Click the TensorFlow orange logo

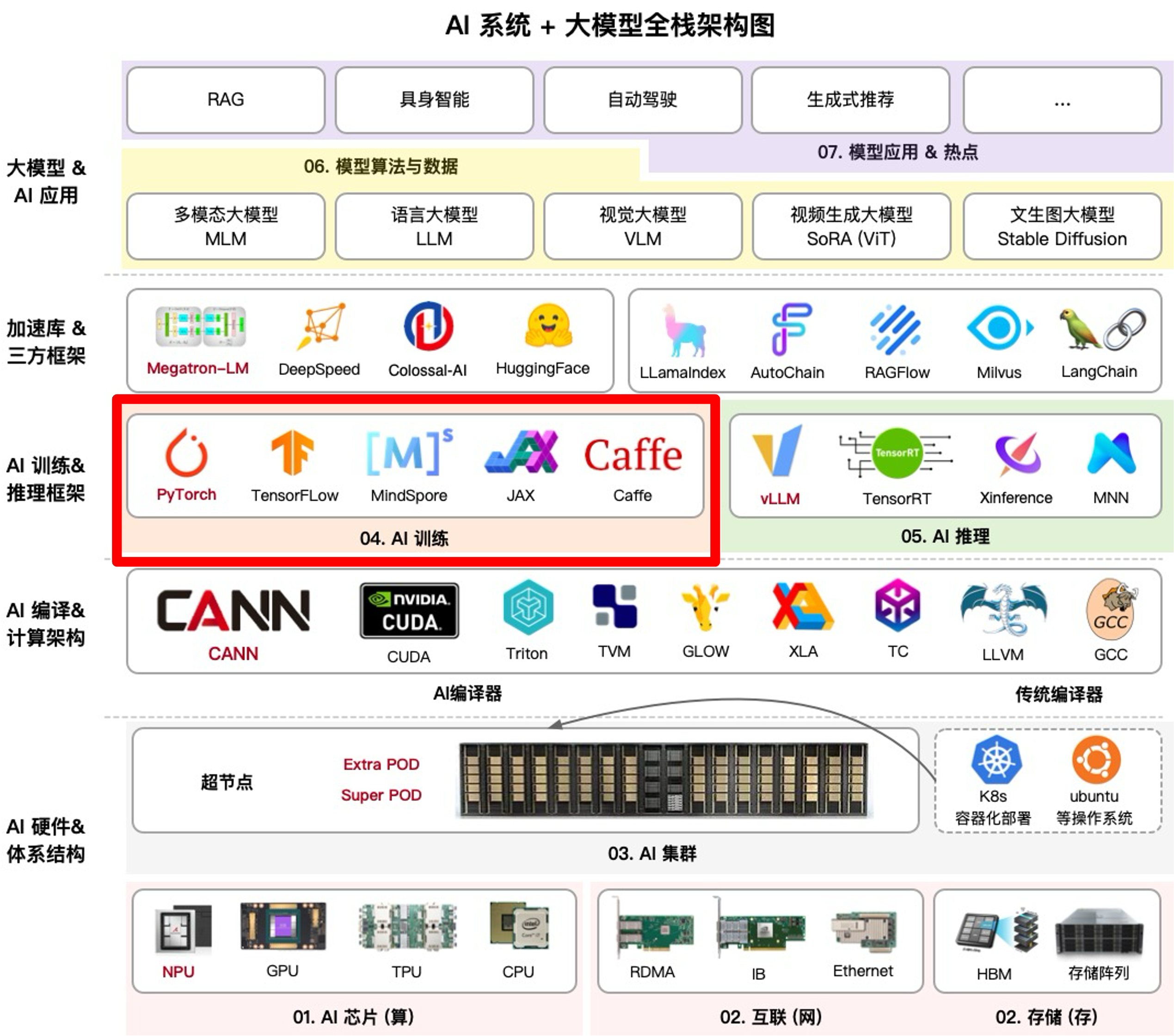(293, 453)
